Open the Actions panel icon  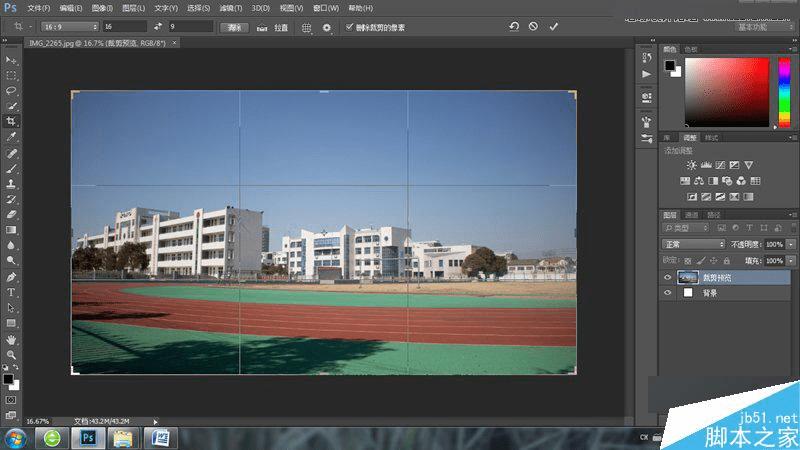tap(646, 74)
